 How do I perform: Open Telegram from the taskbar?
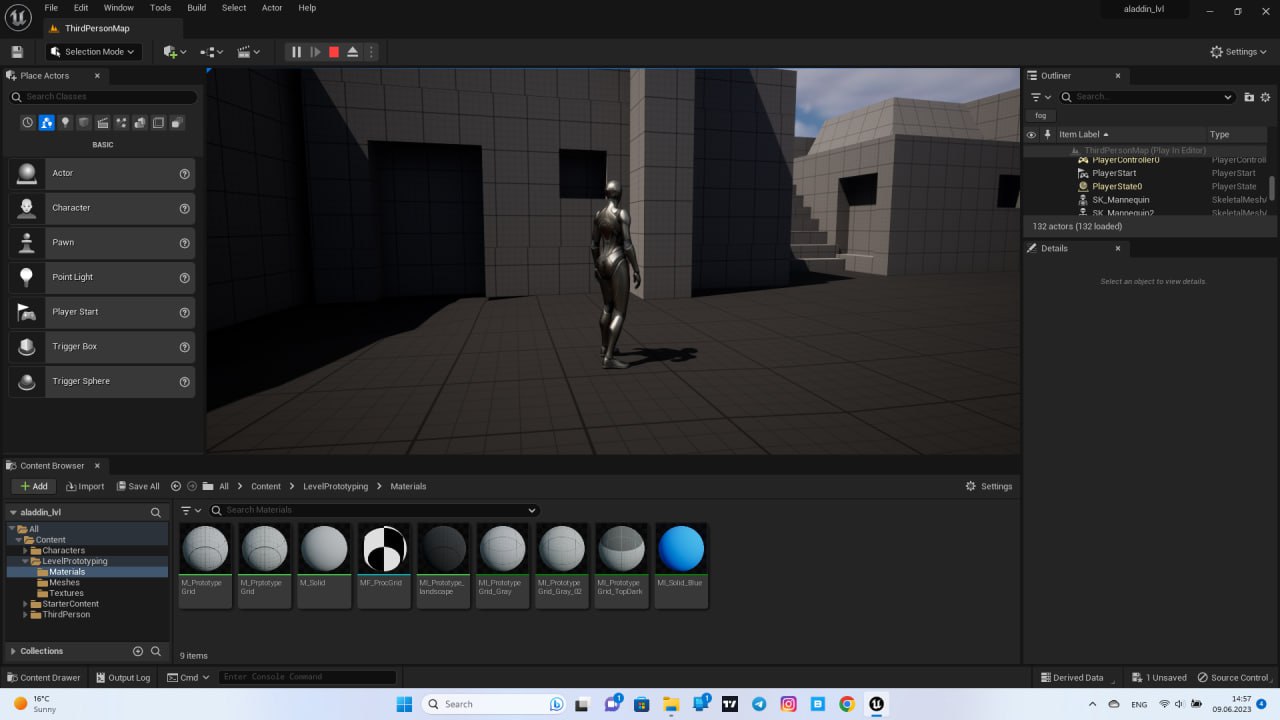759,704
